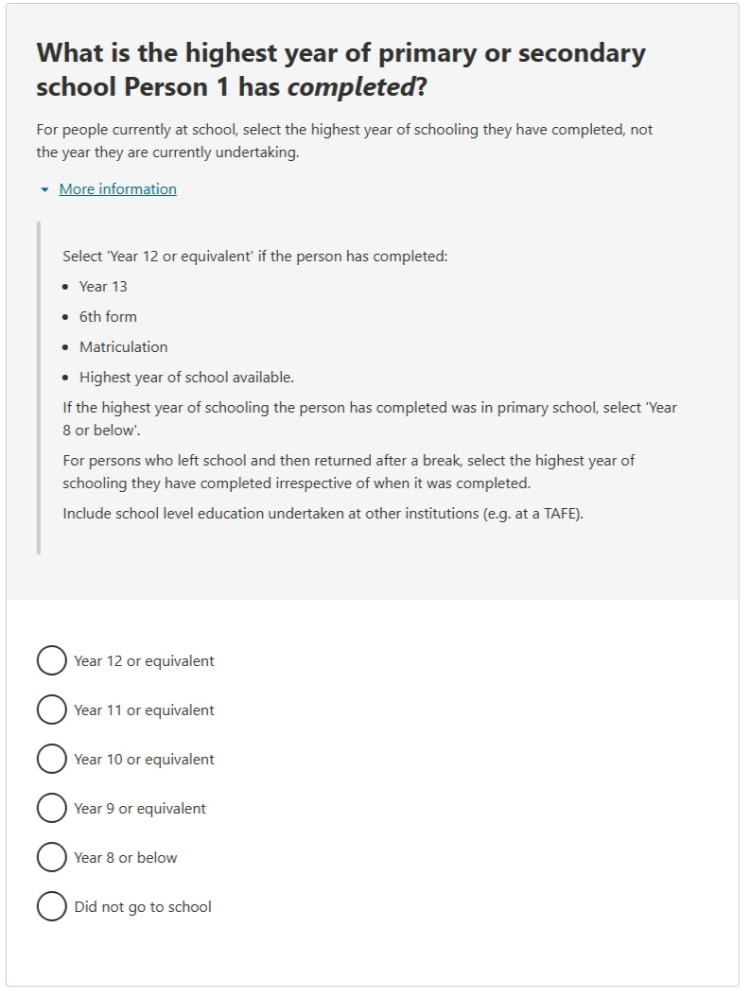745x991 pixels.
Task: Click the empty radio circle next to 'Year 9 or equivalent'
Action: tap(51, 808)
